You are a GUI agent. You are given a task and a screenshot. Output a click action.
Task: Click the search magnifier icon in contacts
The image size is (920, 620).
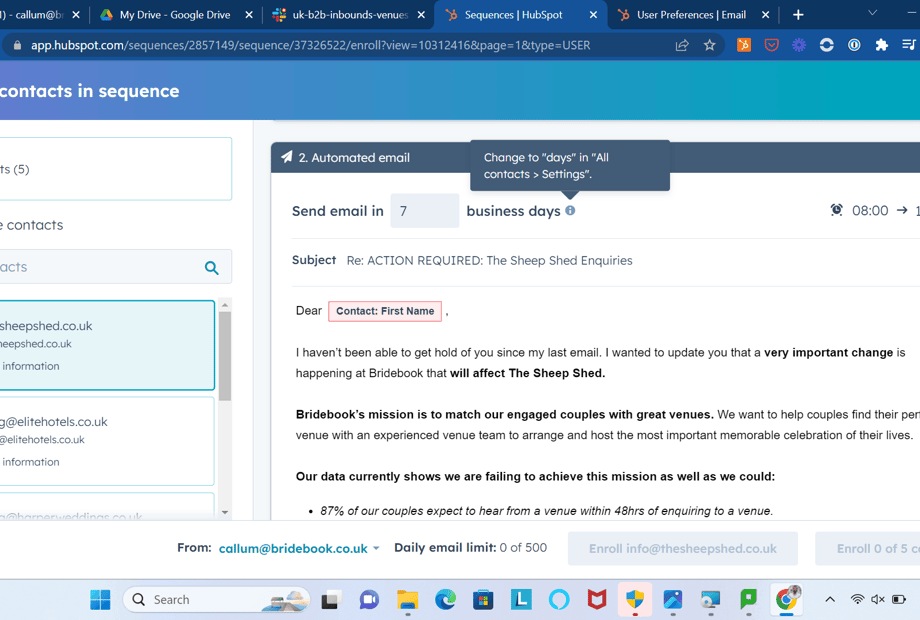pos(211,267)
